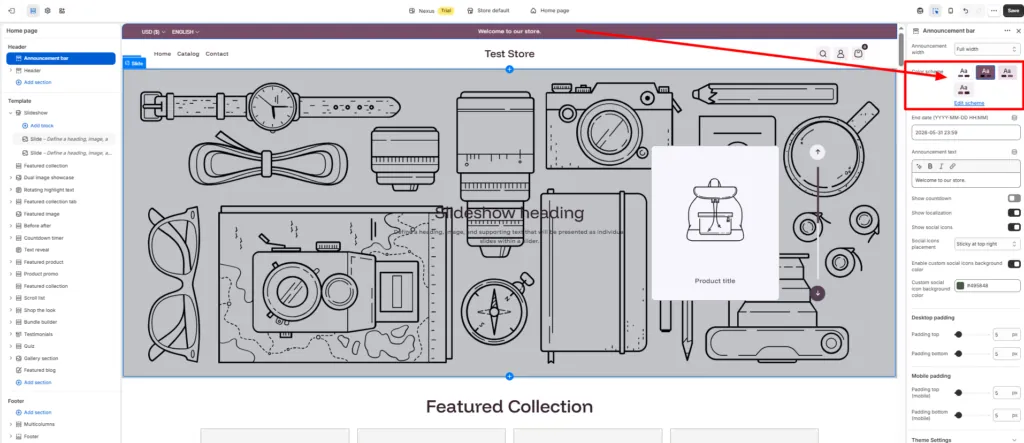Adjust Desktop Padding top slider

click(958, 334)
